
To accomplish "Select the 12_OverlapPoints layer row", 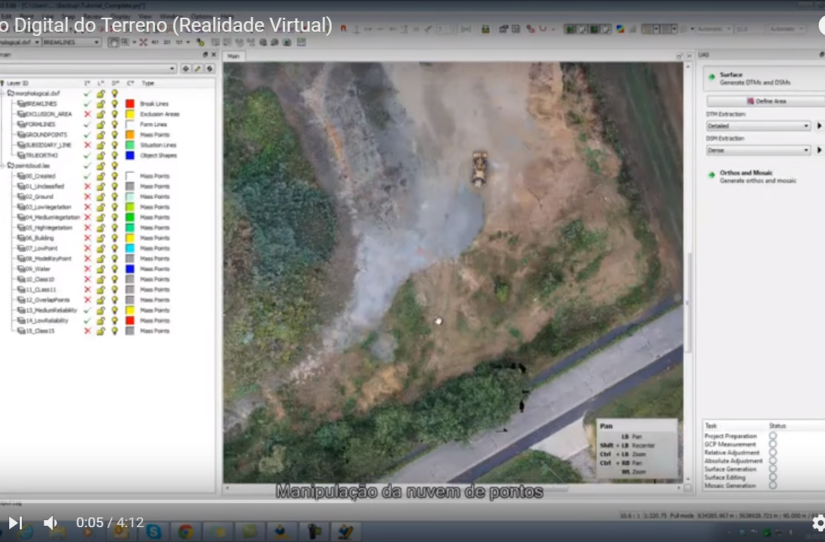I will tap(92, 300).
